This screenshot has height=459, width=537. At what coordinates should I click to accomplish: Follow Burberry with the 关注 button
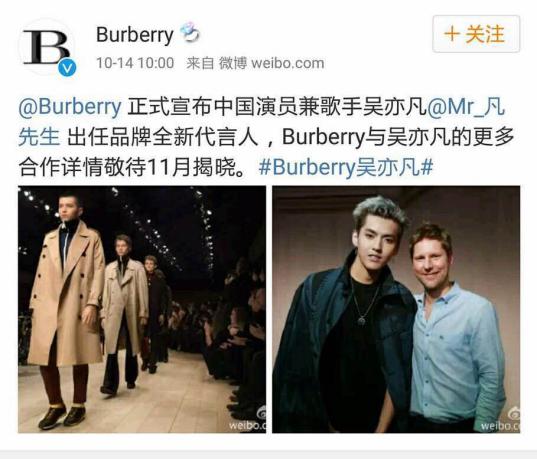point(476,34)
